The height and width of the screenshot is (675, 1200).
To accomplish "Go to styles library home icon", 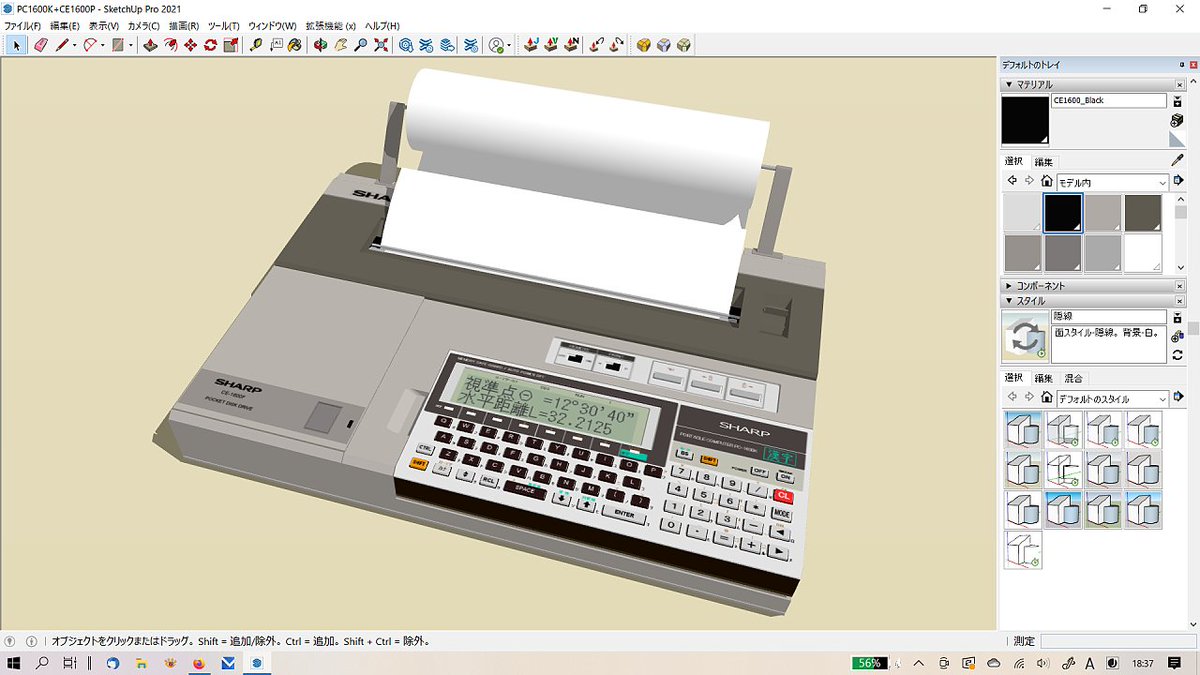I will pos(1046,398).
